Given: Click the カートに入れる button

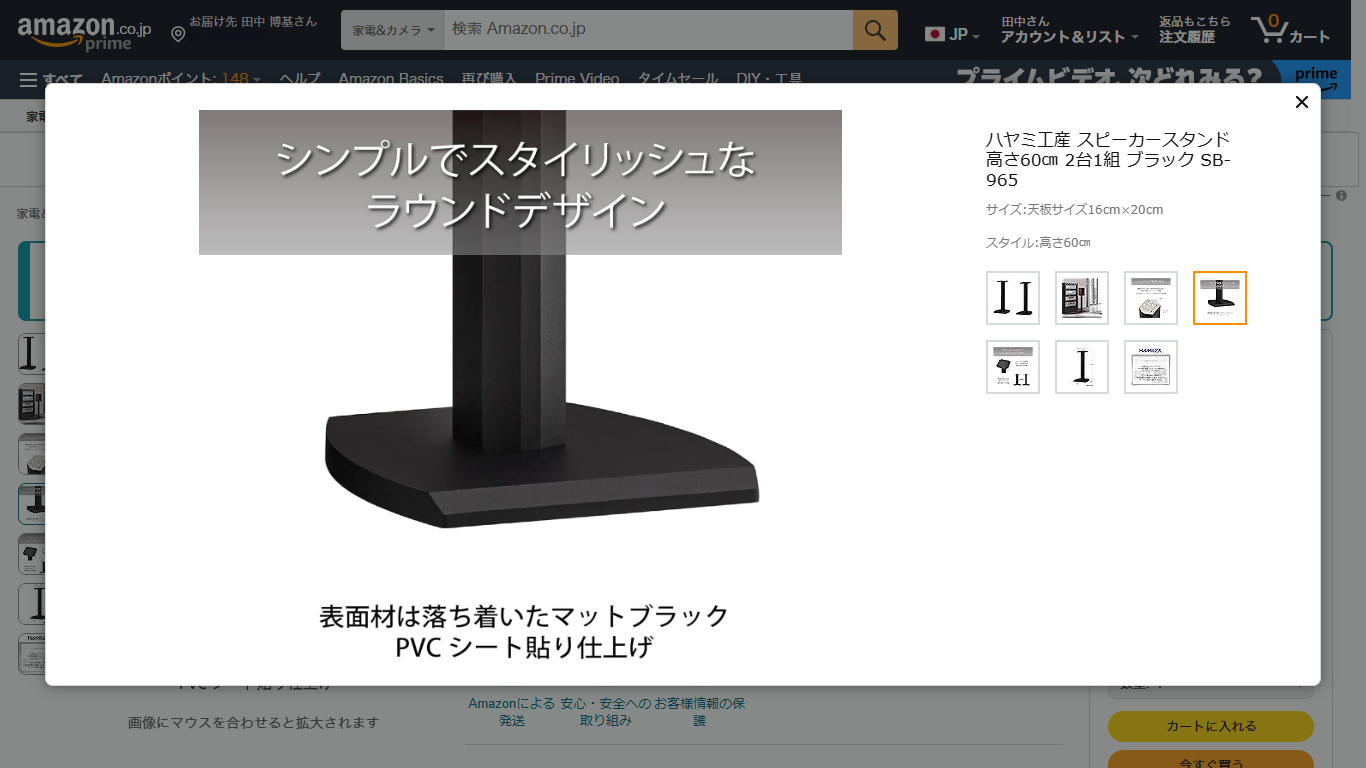Looking at the screenshot, I should click(x=1210, y=726).
